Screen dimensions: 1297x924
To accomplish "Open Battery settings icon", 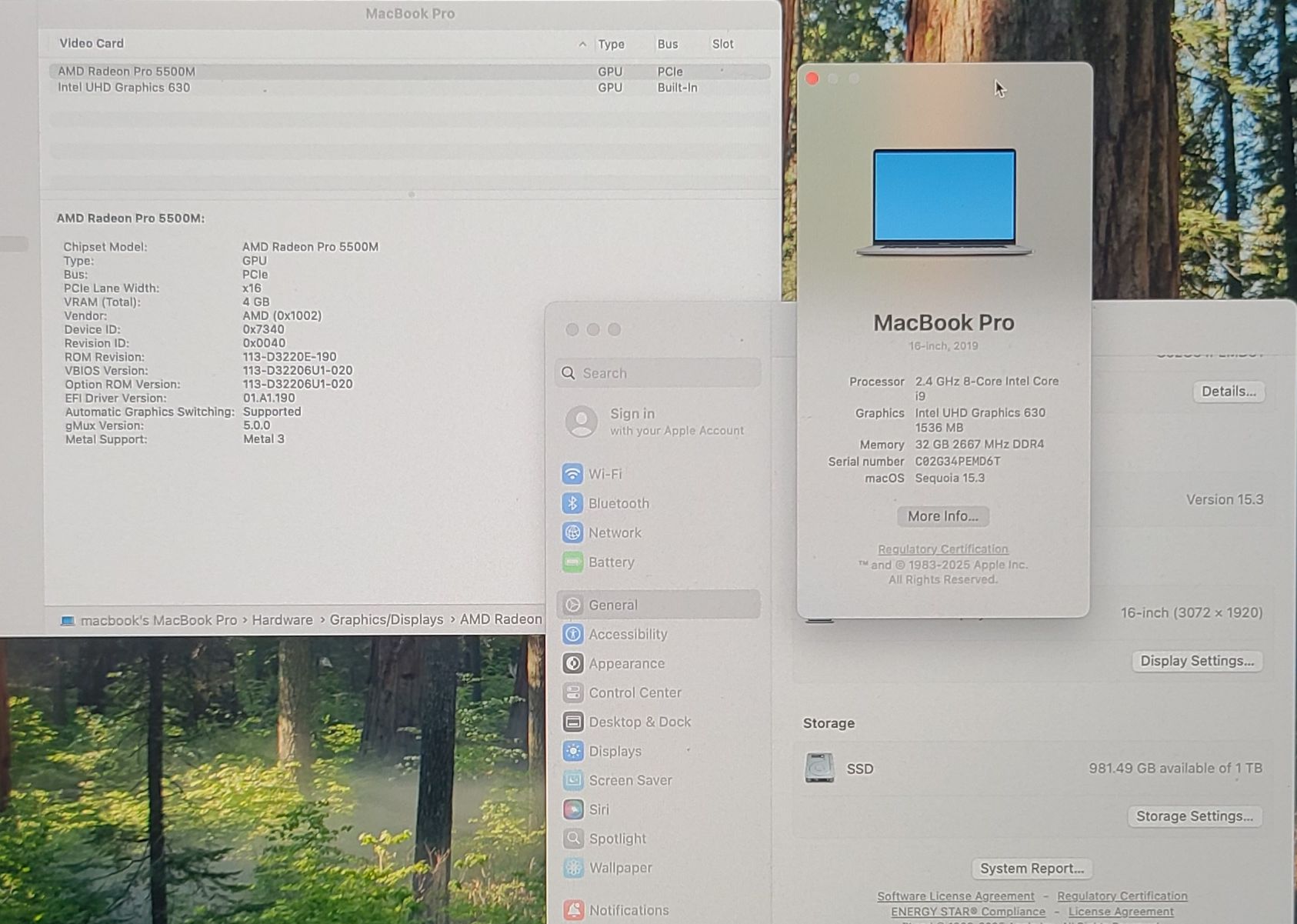I will tap(572, 562).
